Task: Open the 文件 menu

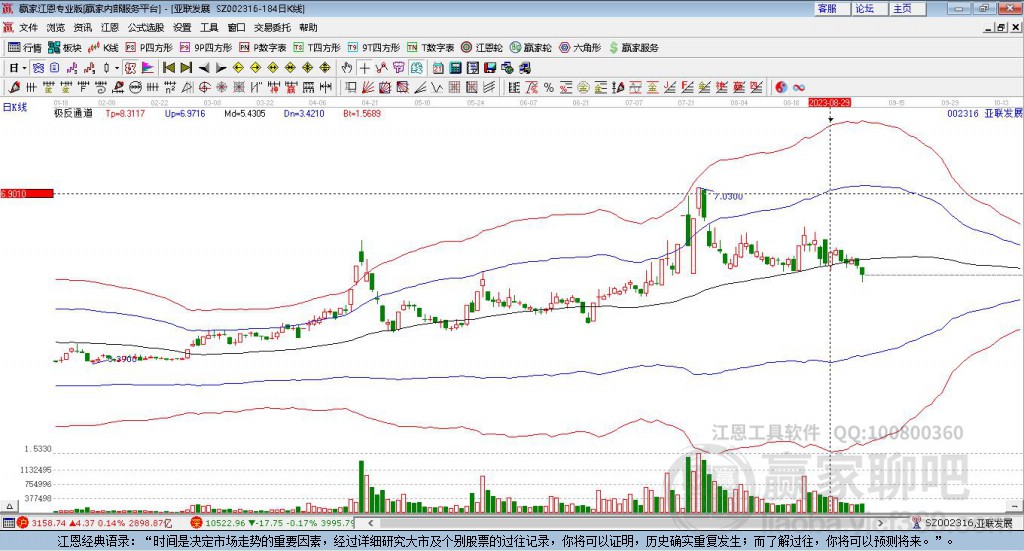Action: click(28, 27)
